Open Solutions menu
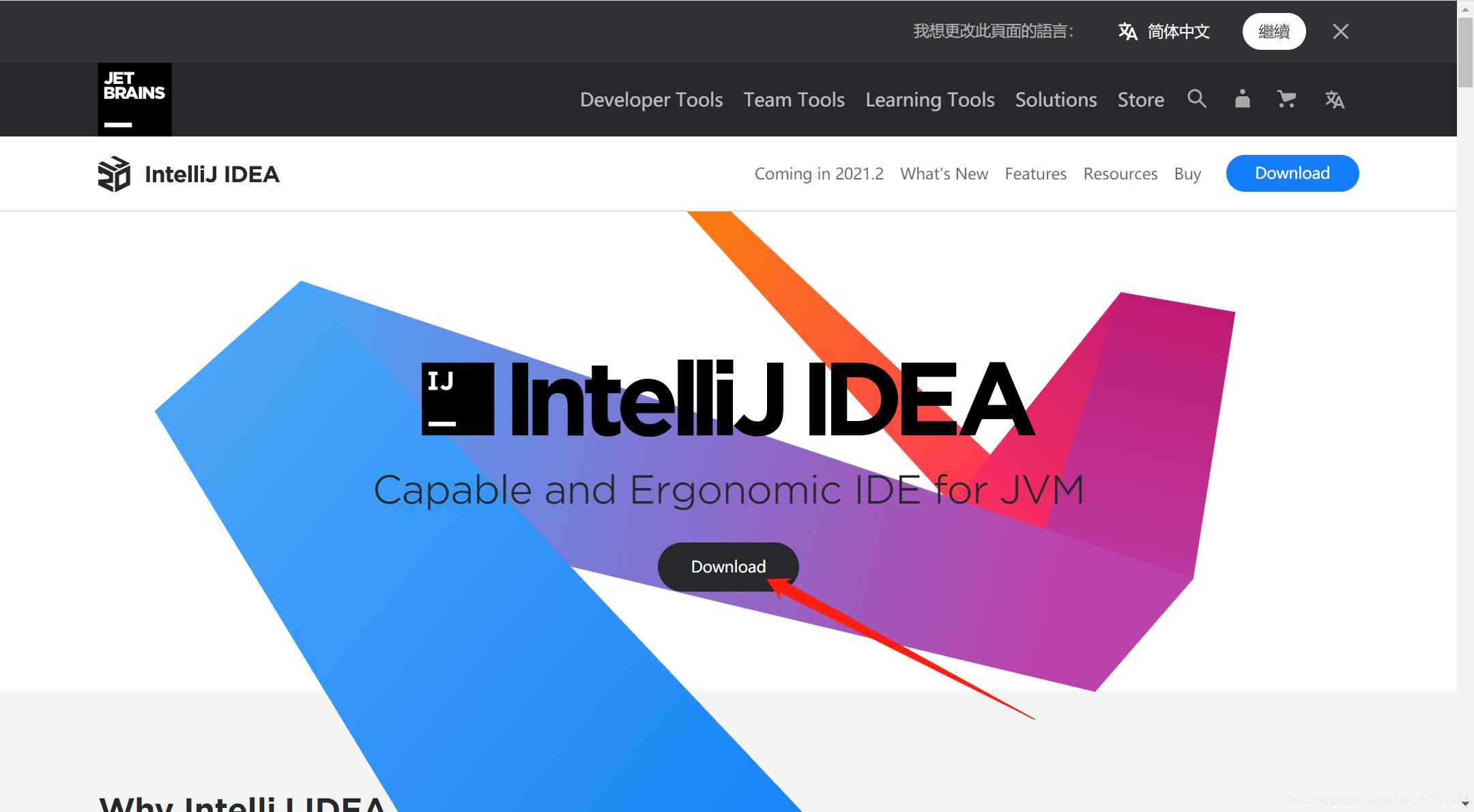 tap(1056, 100)
